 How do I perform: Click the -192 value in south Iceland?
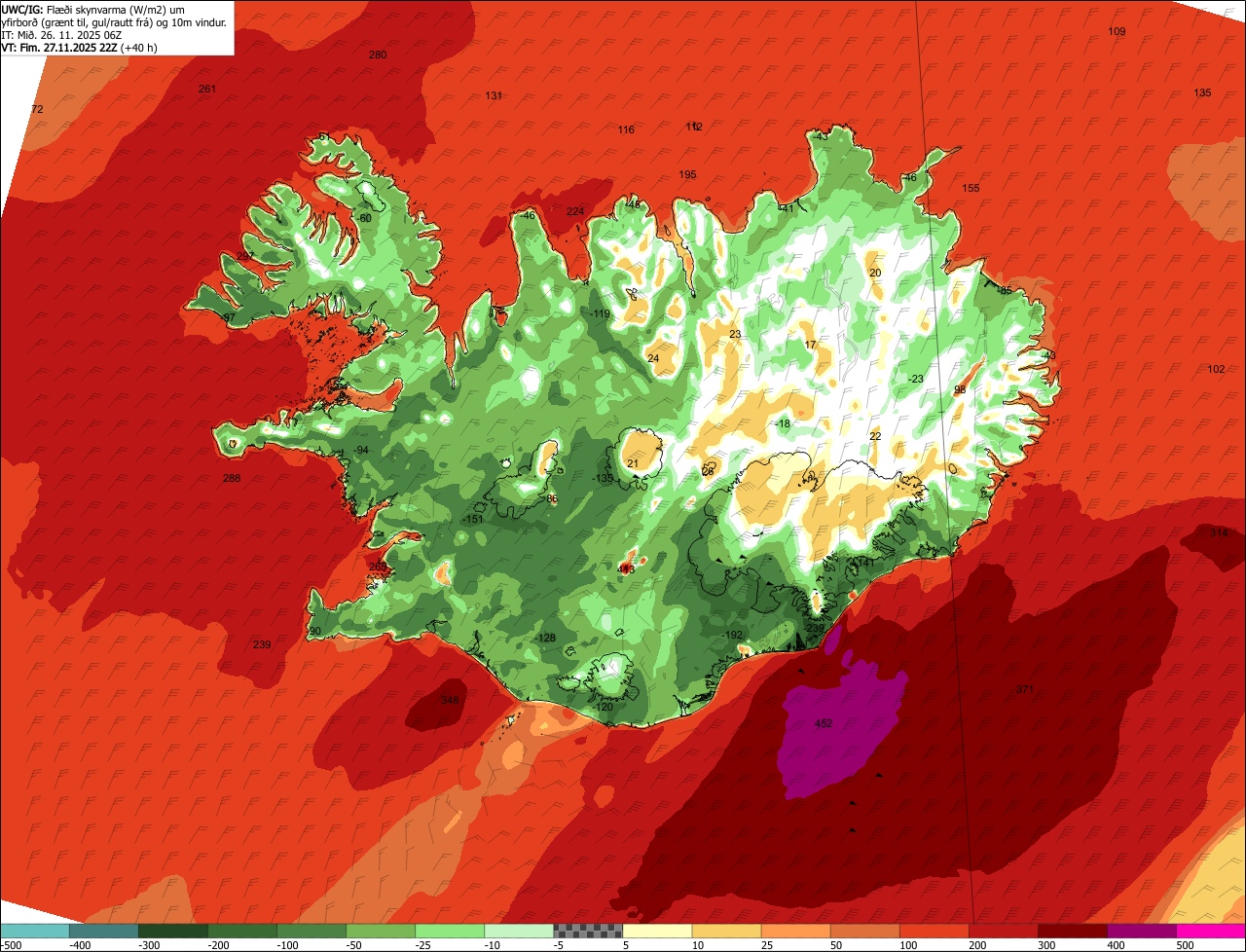click(x=732, y=635)
